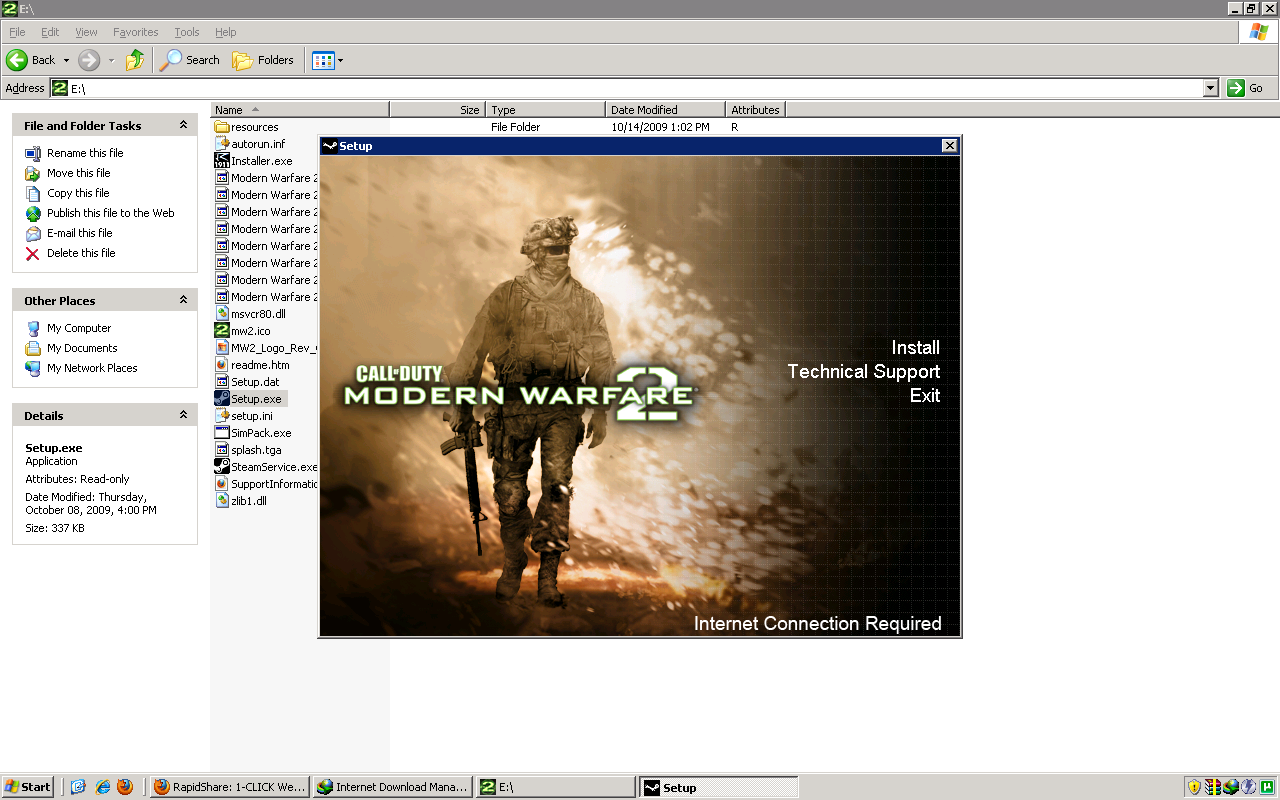The image size is (1280, 800).
Task: Sort by the Size column header
Action: tap(437, 110)
